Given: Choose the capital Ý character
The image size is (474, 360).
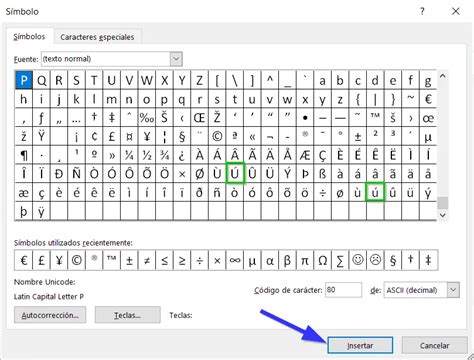Looking at the screenshot, I should tap(287, 174).
